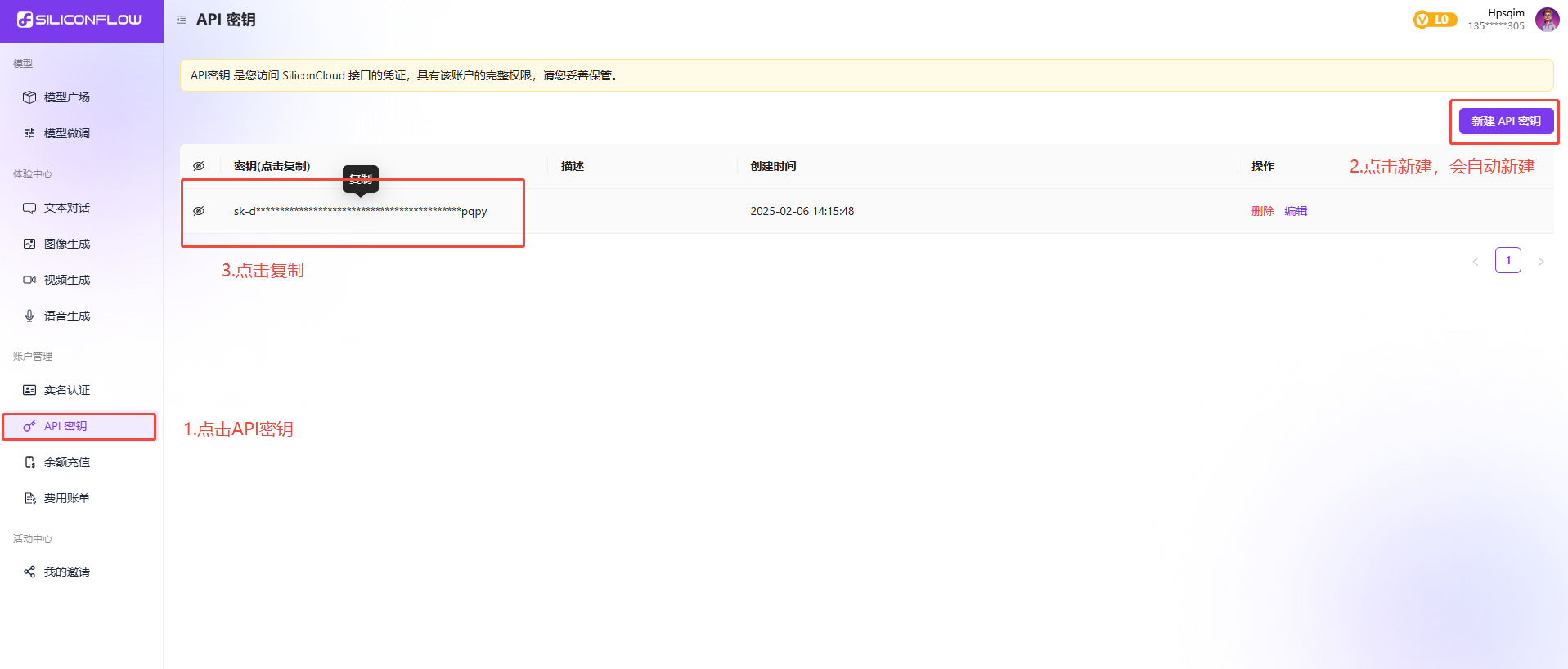
Task: Click the 视频生成 camera icon
Action: [x=29, y=280]
